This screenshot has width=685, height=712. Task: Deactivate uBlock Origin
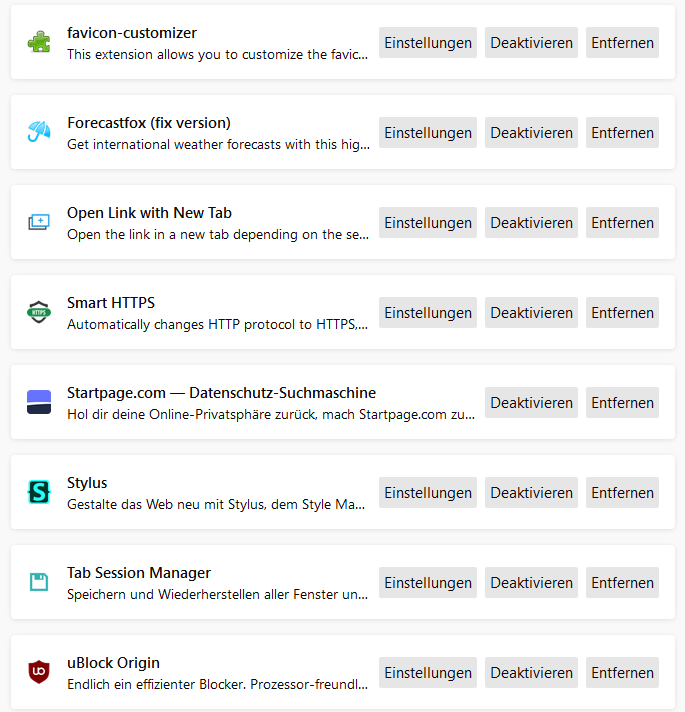coord(531,673)
